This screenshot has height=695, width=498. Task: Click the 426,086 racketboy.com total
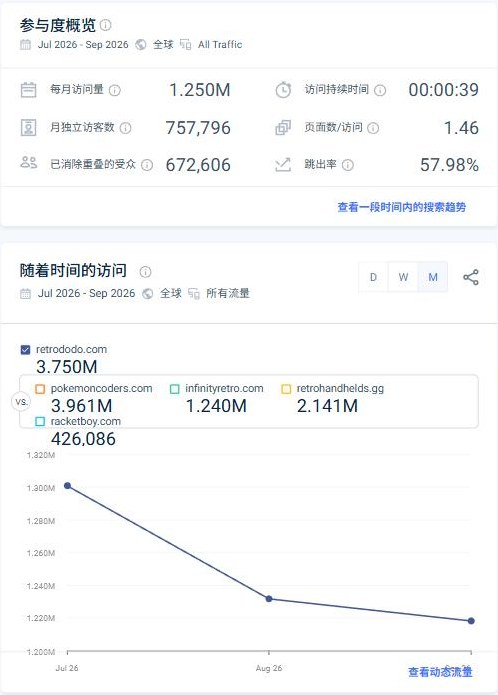coord(83,439)
